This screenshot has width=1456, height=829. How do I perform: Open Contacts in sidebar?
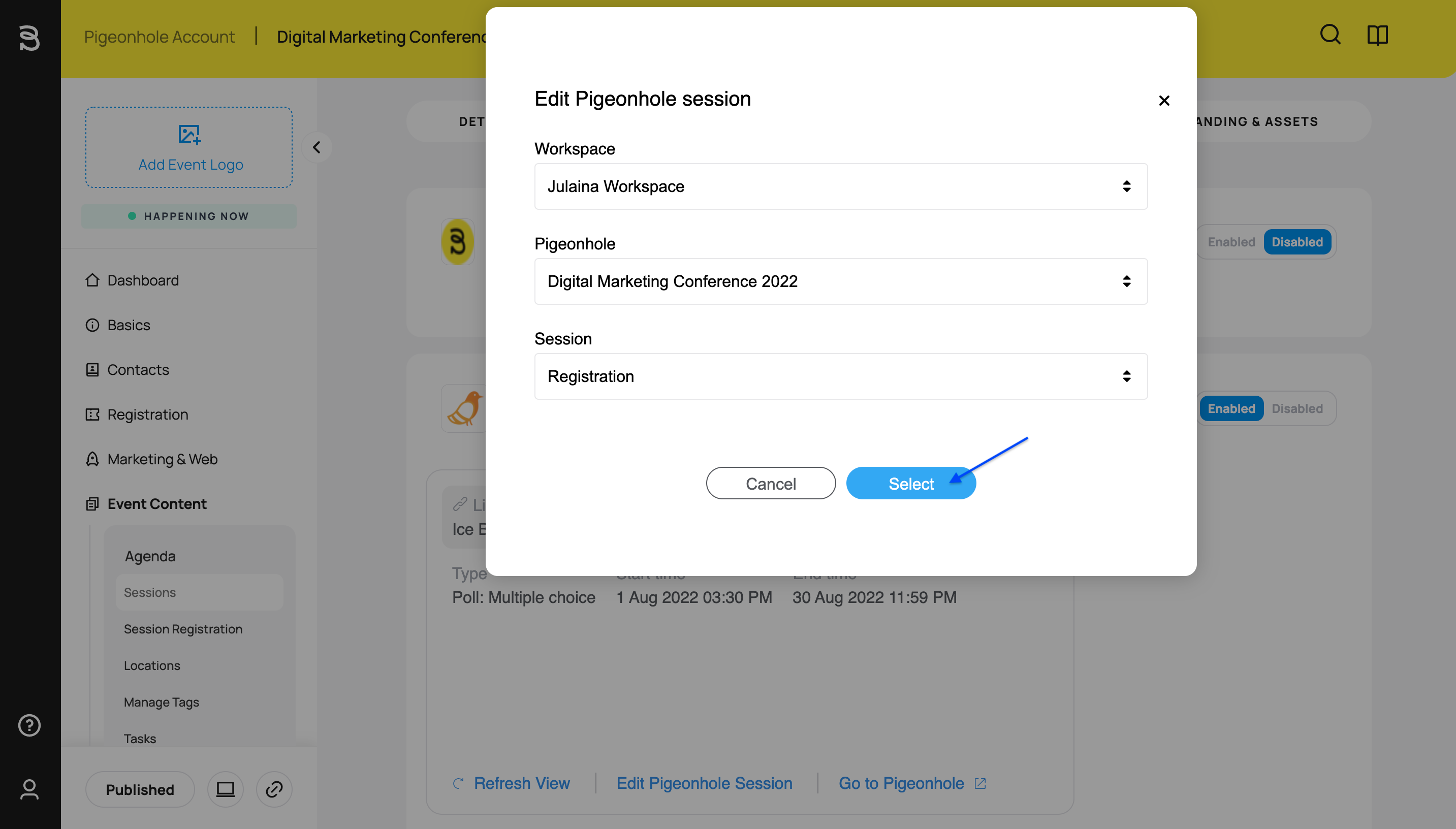click(x=138, y=369)
